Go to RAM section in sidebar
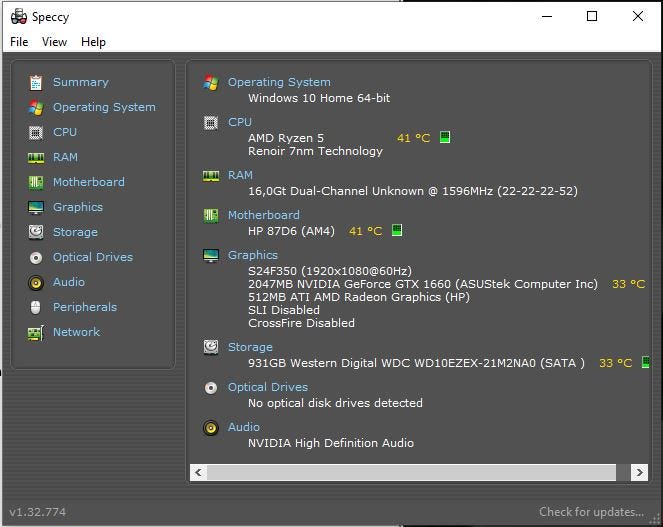The image size is (663, 527). [65, 157]
